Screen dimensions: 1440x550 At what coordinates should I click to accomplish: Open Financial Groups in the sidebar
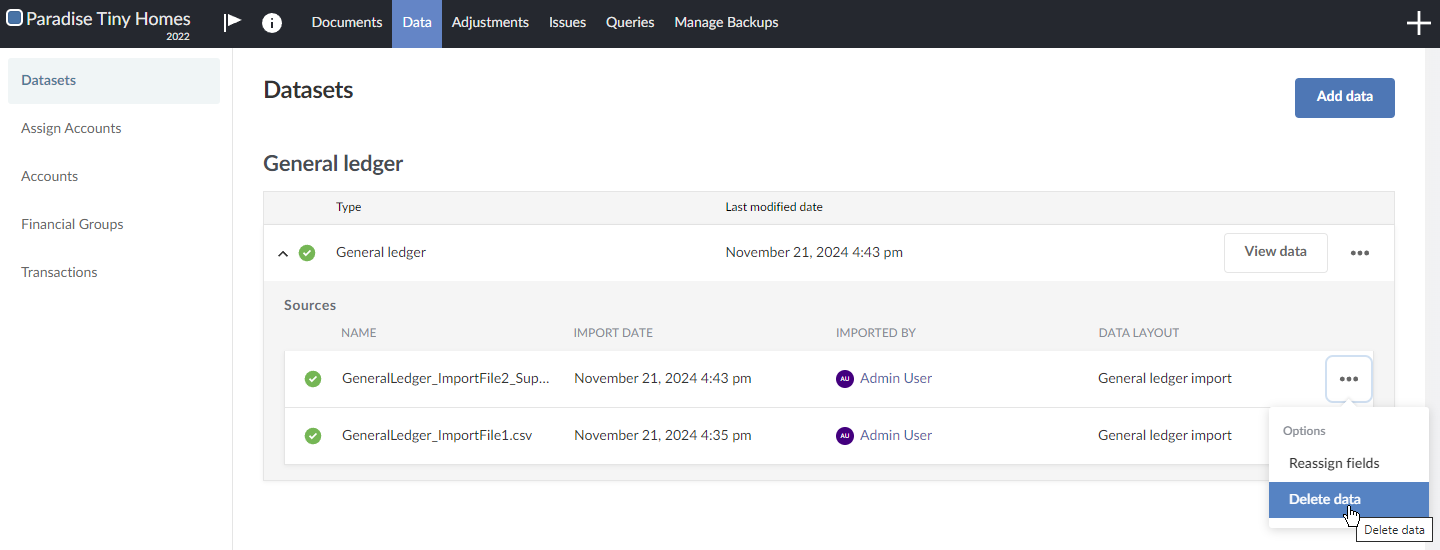click(x=72, y=224)
